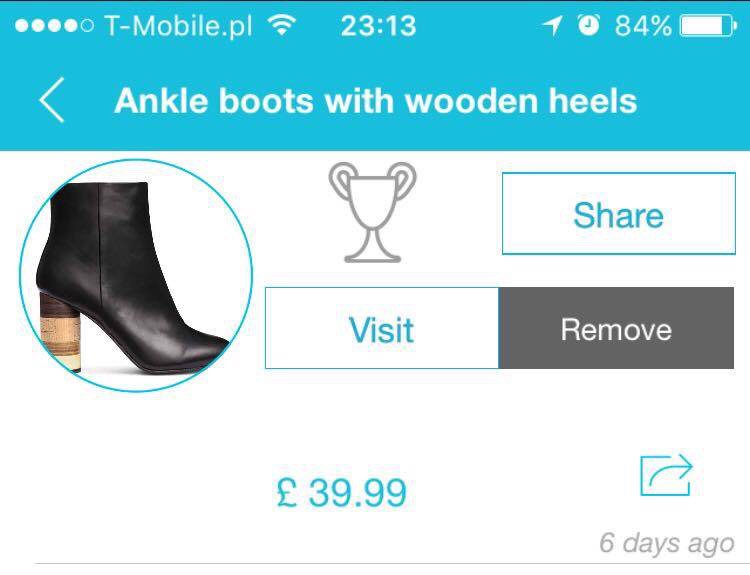Tap the Wi-Fi status icon
The image size is (750, 575).
[282, 24]
